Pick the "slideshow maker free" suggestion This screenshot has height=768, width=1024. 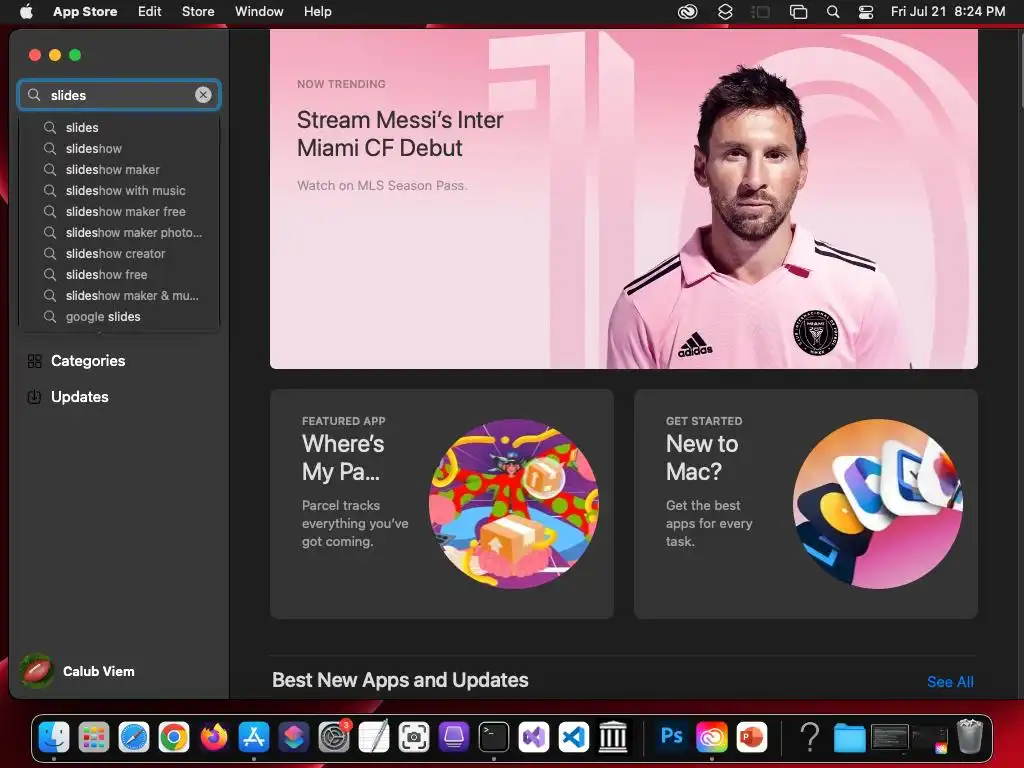[119, 211]
